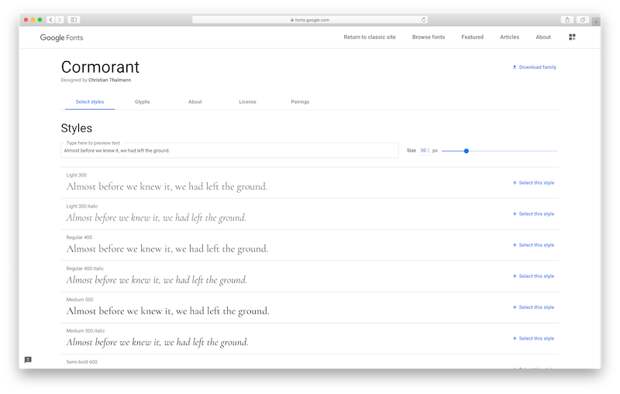The image size is (620, 394).
Task: Click the Semi-bold 600 style label
Action: pyautogui.click(x=81, y=362)
